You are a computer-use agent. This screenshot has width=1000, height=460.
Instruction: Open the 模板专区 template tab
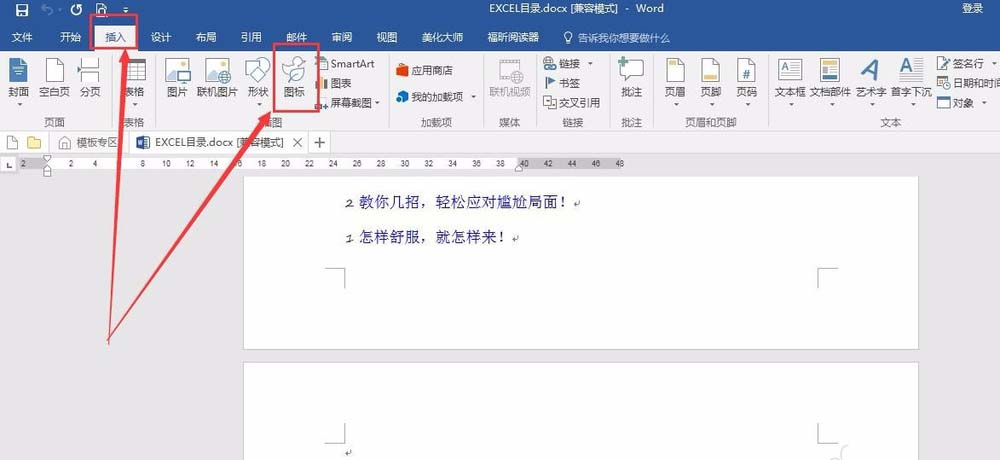(x=89, y=142)
